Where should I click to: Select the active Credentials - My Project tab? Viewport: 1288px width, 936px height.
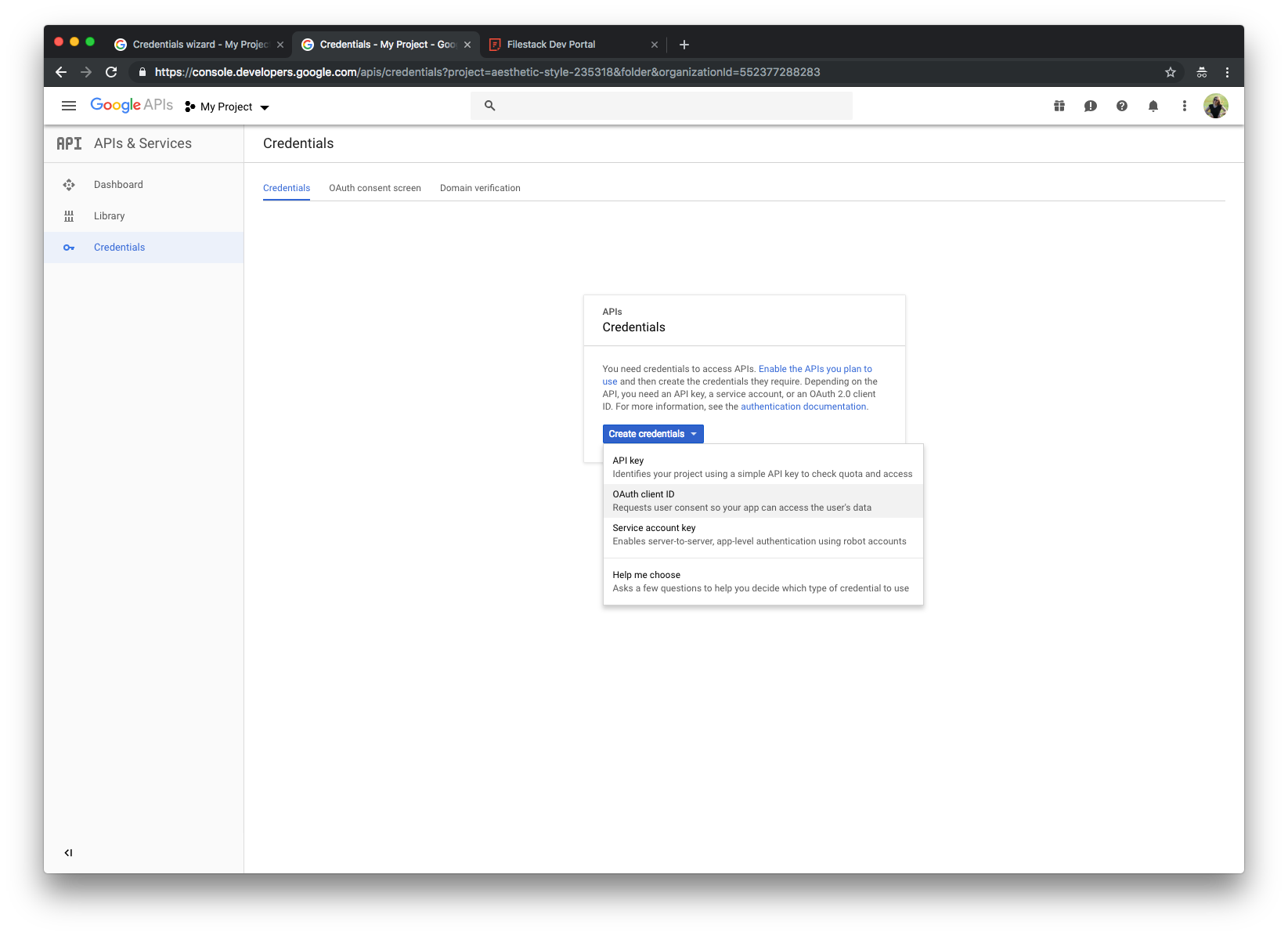point(388,45)
